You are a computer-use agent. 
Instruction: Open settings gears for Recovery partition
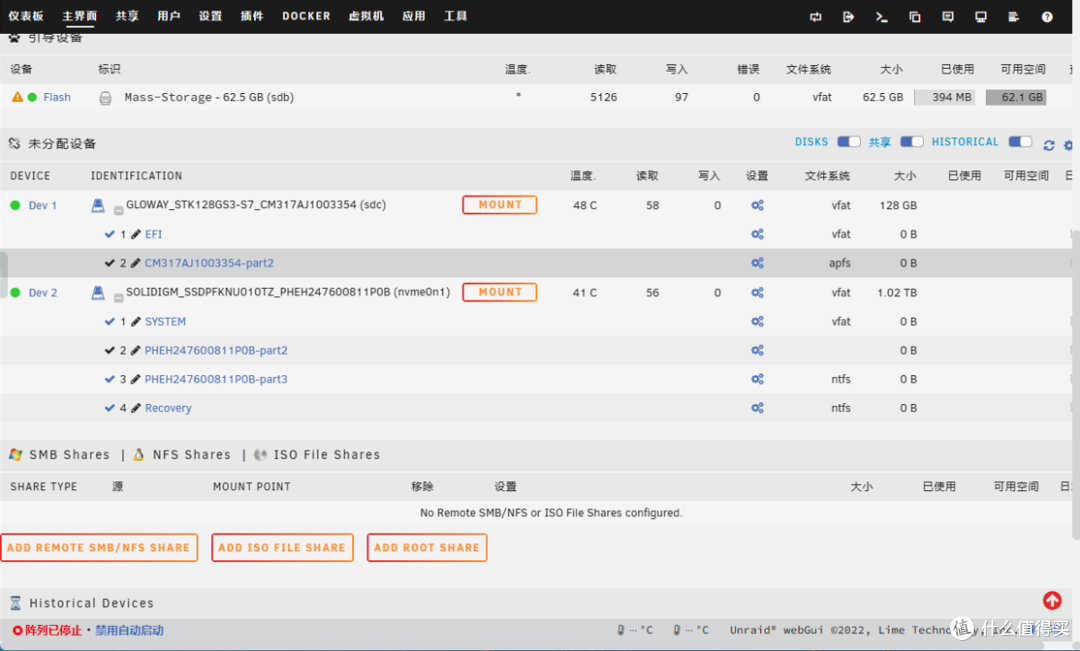[757, 409]
